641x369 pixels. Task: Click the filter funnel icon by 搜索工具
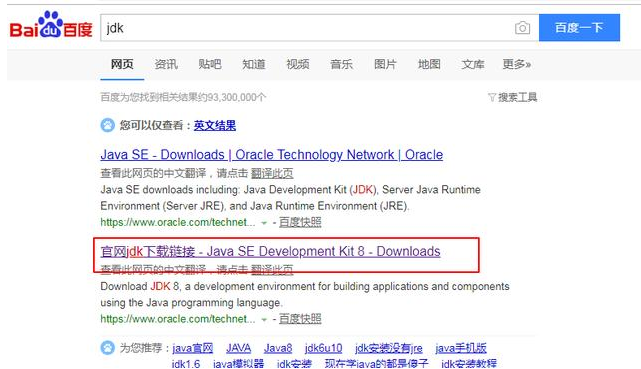pyautogui.click(x=492, y=97)
